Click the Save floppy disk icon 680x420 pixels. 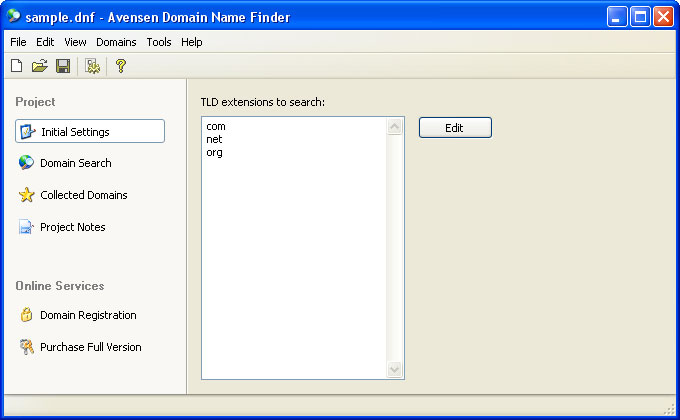(62, 66)
